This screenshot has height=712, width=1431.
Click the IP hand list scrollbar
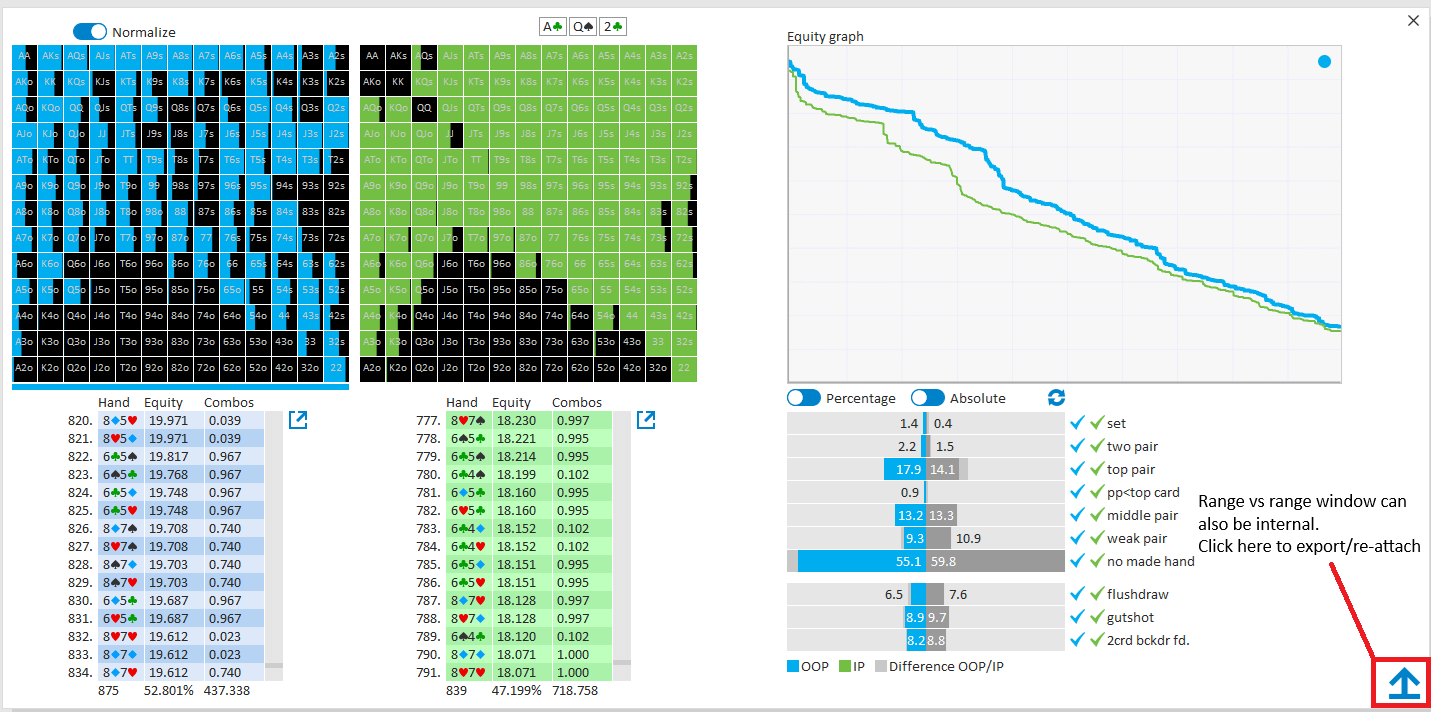tap(621, 540)
